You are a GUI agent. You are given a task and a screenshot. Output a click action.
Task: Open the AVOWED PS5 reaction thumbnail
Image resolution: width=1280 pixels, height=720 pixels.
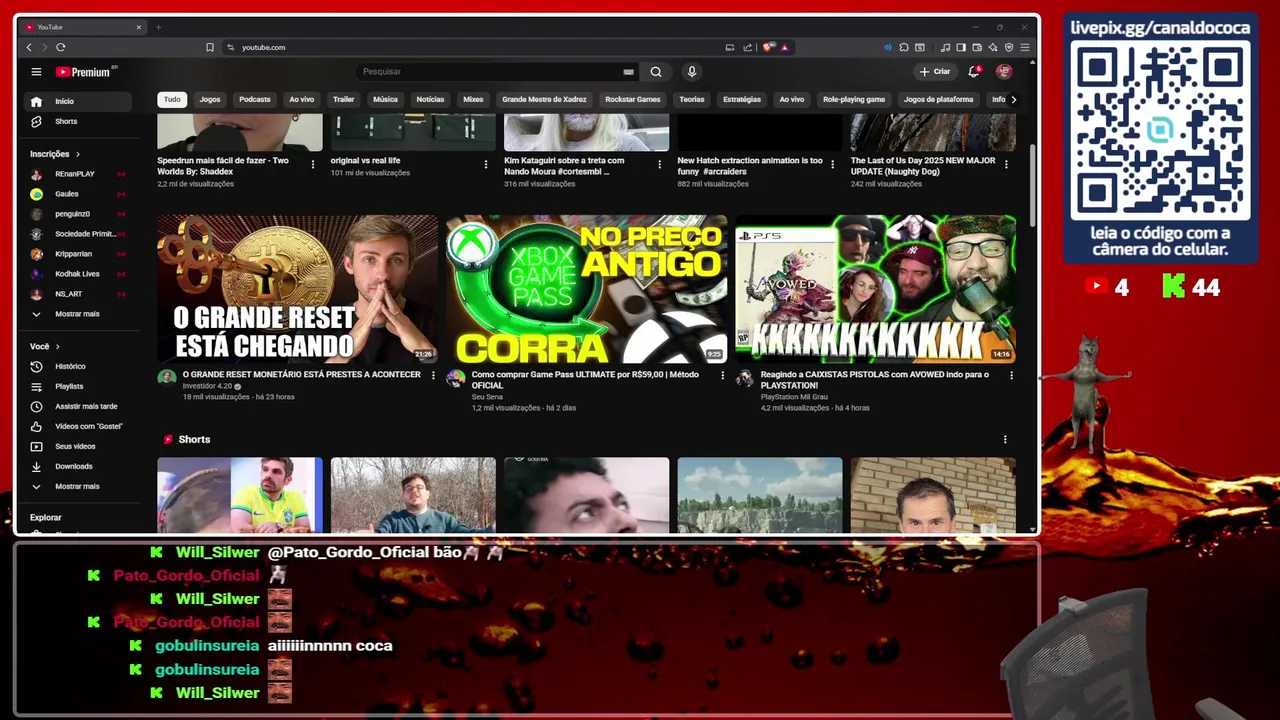coord(875,289)
